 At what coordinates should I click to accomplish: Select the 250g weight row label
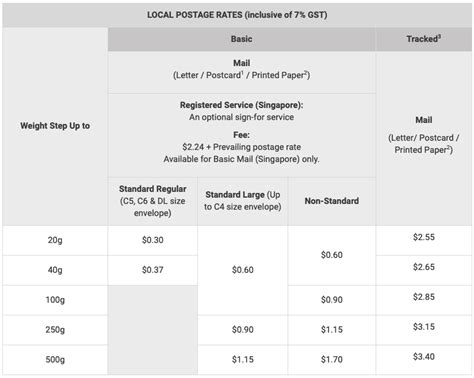(55, 329)
